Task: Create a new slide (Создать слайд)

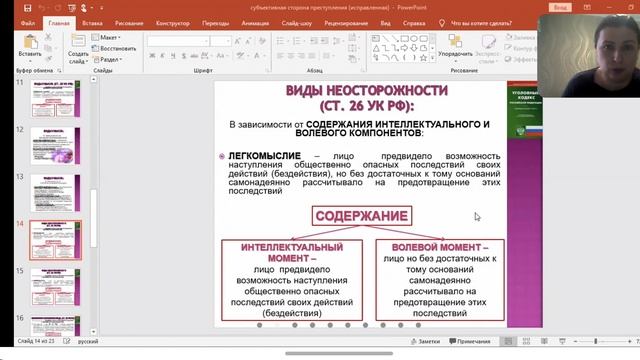Action: 78,49
